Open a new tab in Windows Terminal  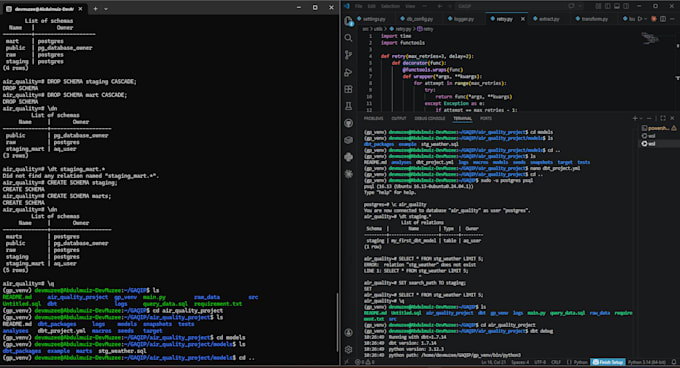tap(95, 8)
